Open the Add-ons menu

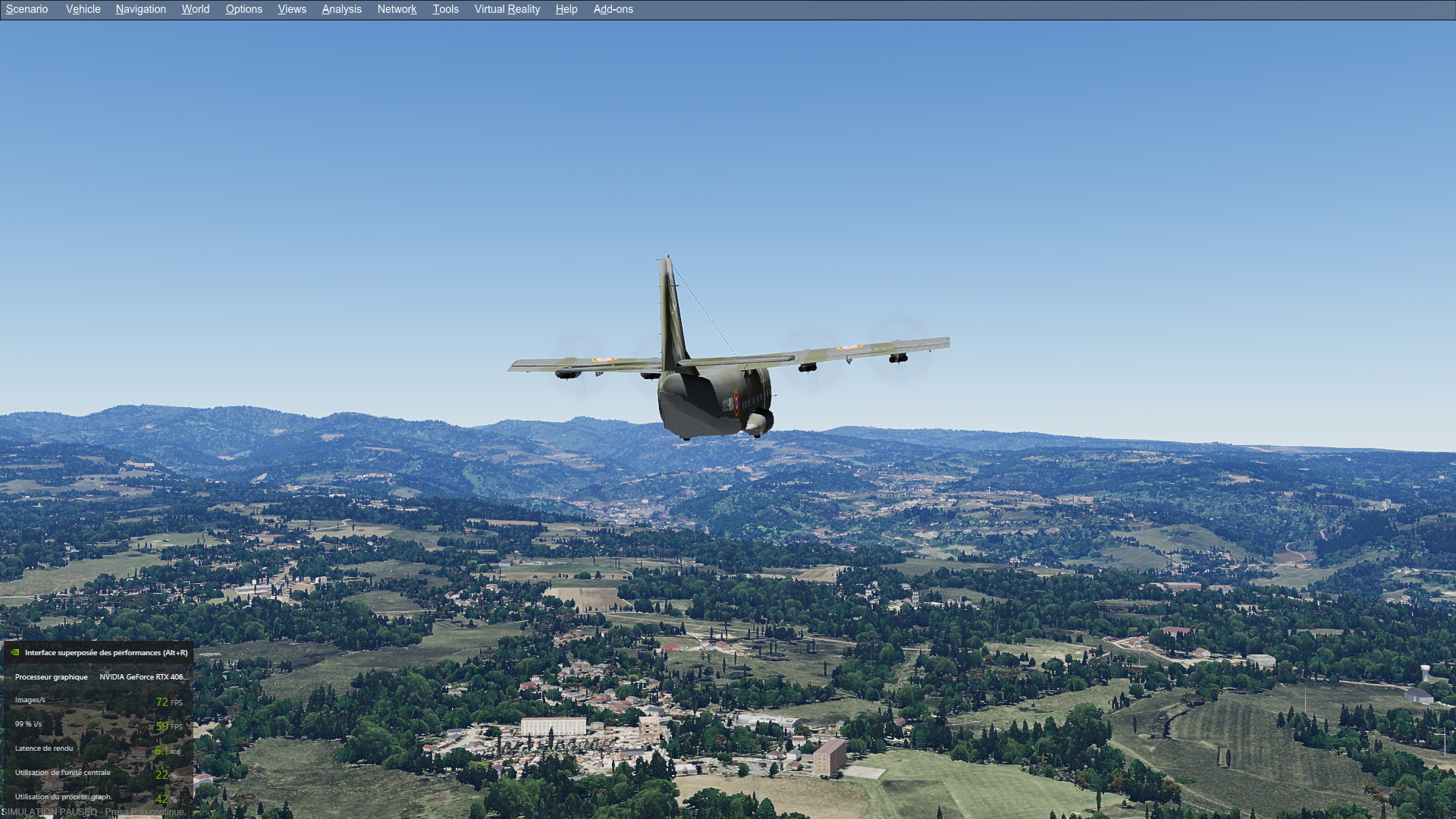(613, 9)
